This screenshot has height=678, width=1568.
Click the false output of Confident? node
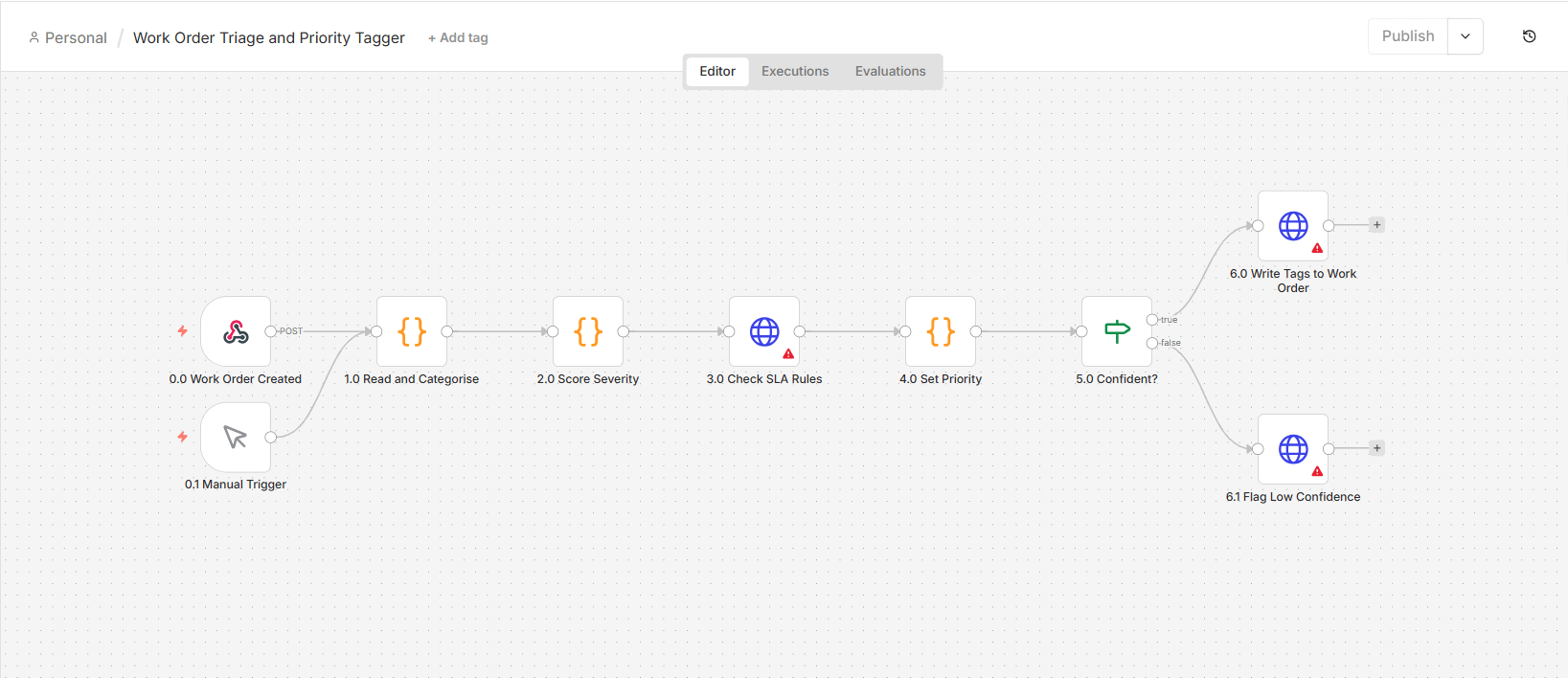(1152, 343)
